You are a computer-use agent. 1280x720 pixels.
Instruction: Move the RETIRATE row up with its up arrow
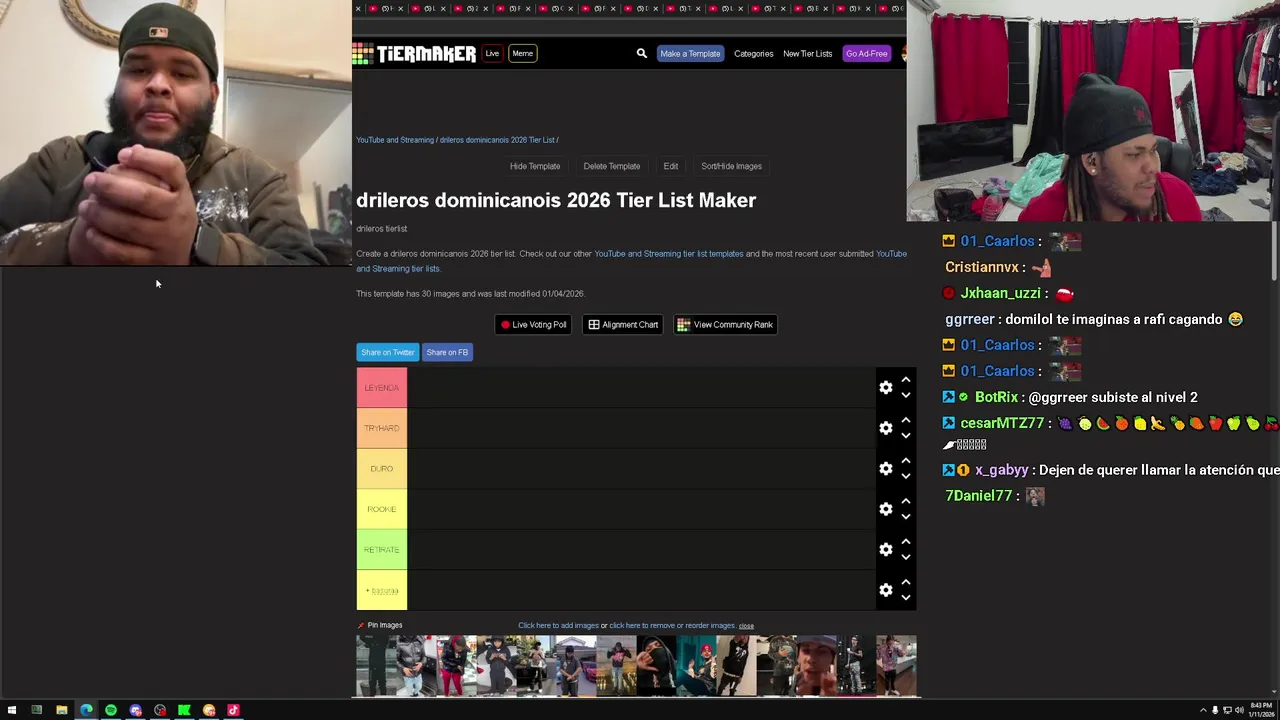905,542
